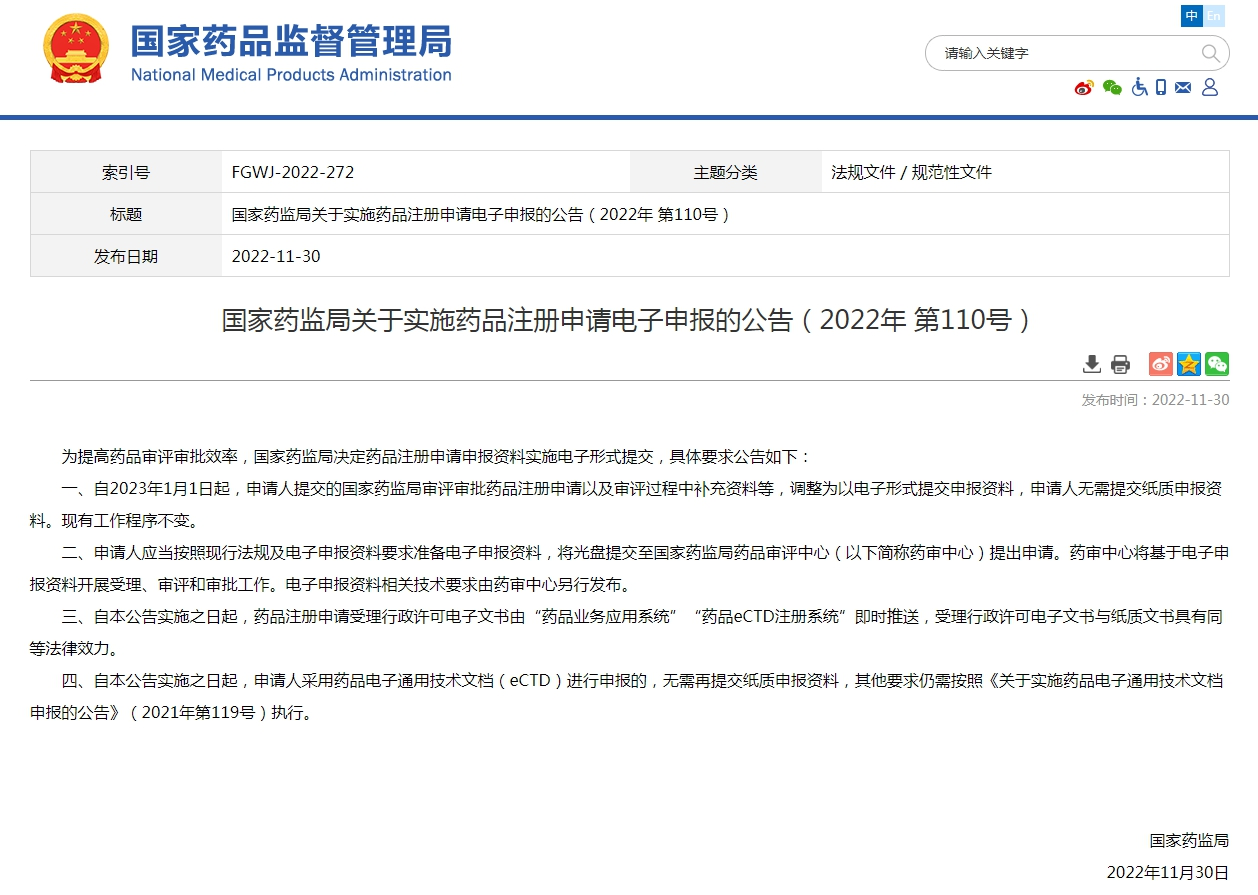
Task: Click the printer icon above the article
Action: (1121, 364)
